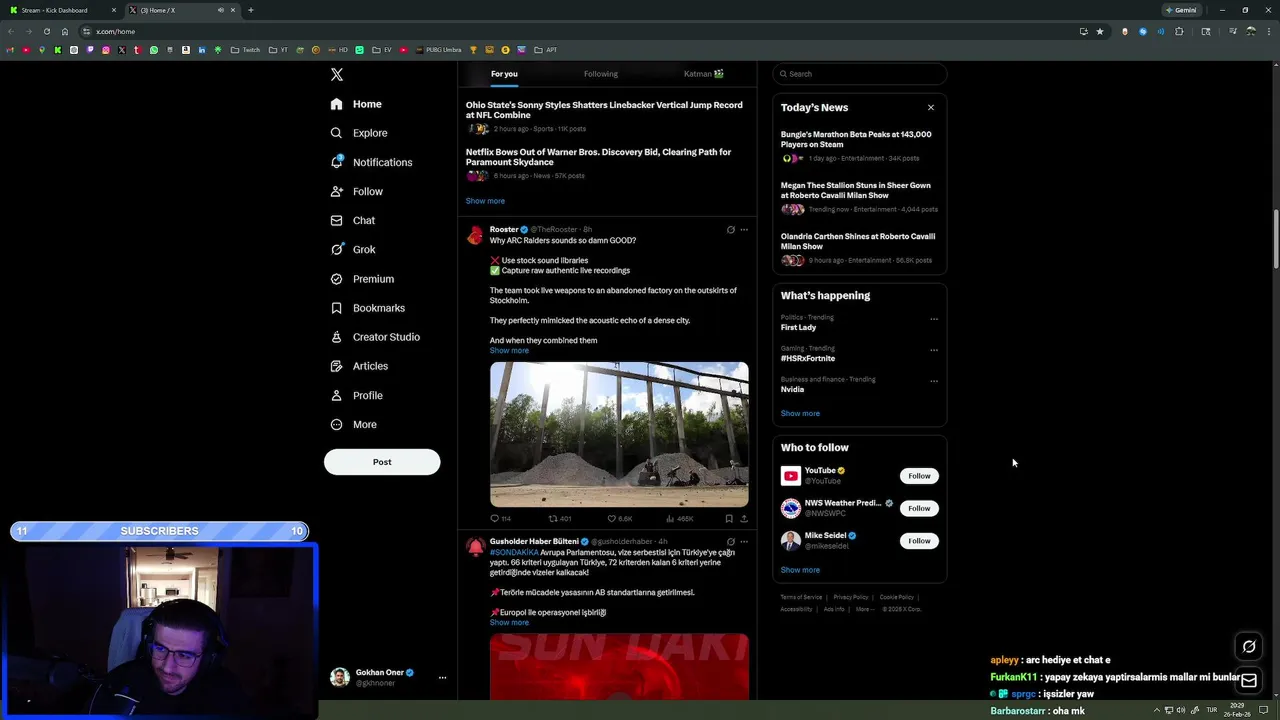The height and width of the screenshot is (720, 1280).
Task: Open Bookmarks in the sidebar
Action: (368, 308)
